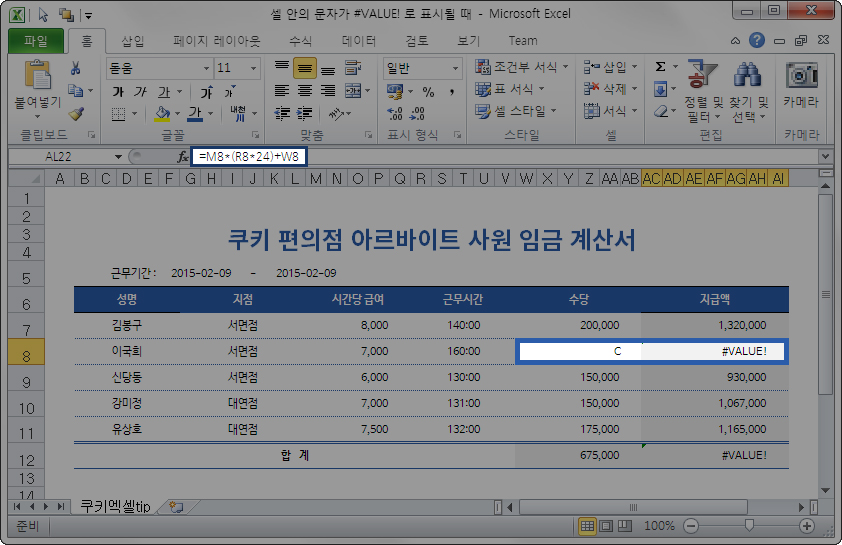Image resolution: width=842 pixels, height=545 pixels.
Task: Apply fill color bucket
Action: pos(162,114)
